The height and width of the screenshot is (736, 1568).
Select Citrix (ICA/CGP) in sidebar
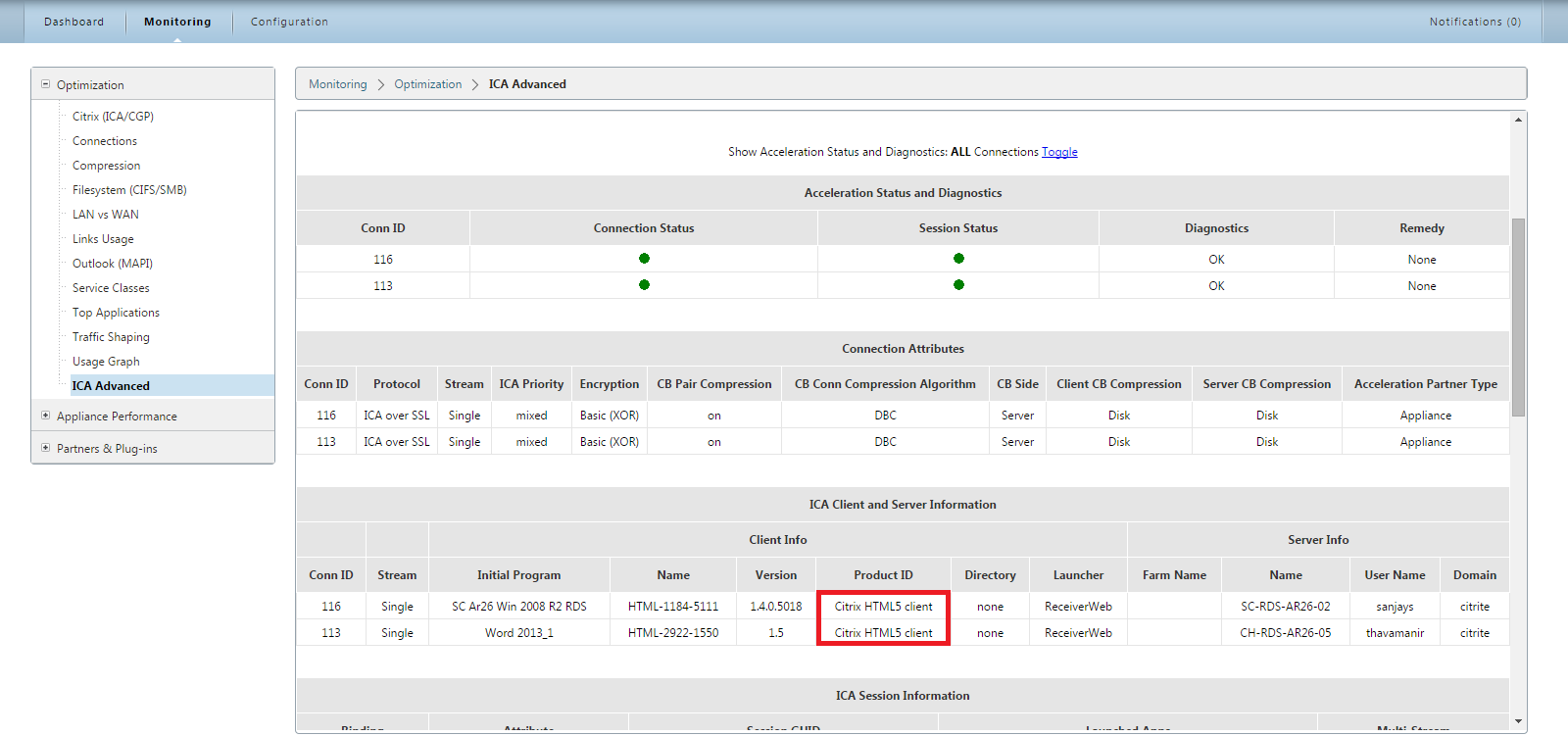pos(113,116)
